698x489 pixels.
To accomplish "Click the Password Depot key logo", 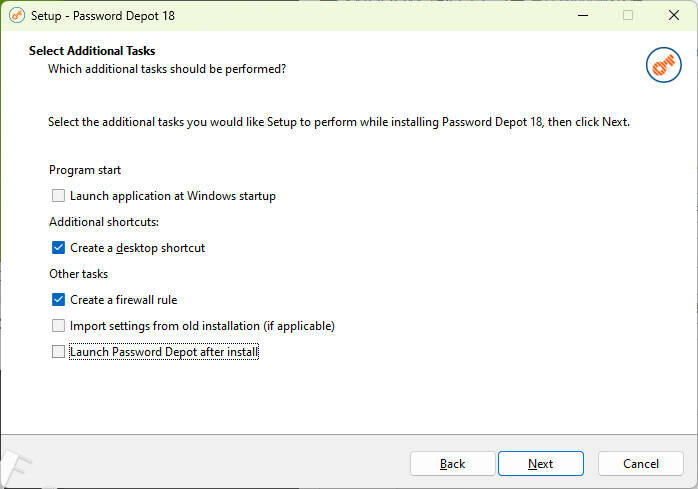I will [663, 65].
